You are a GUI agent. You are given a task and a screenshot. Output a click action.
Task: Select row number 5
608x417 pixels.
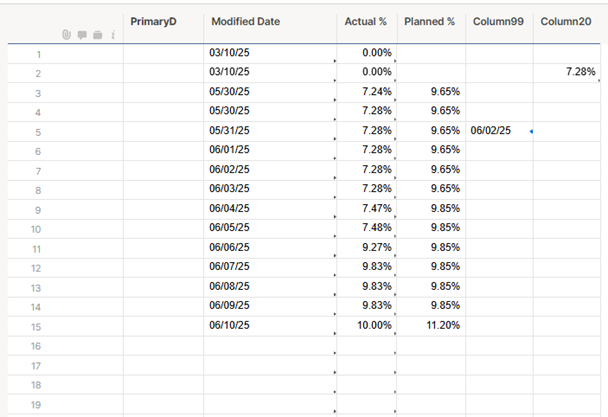38,132
